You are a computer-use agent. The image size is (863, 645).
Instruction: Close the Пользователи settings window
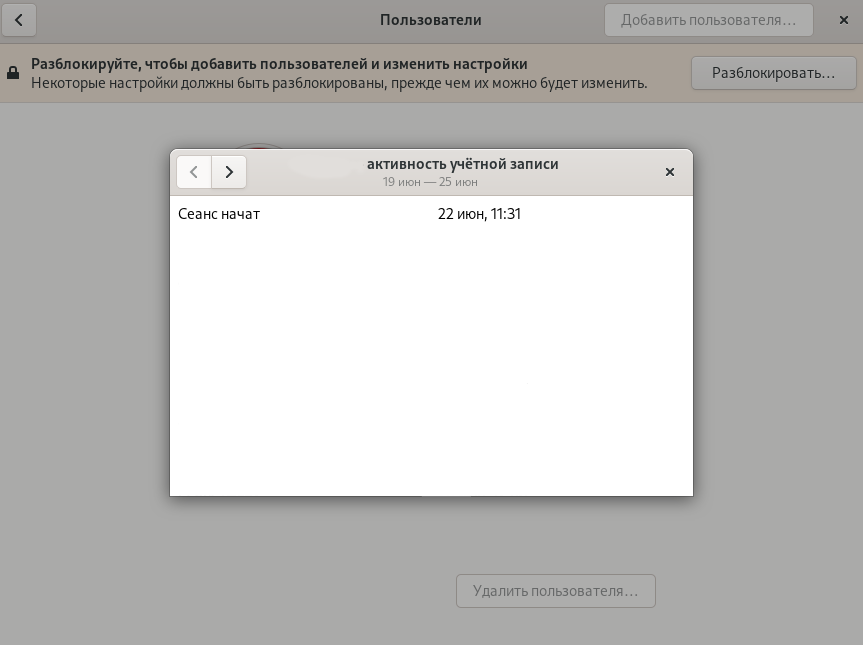pos(843,20)
